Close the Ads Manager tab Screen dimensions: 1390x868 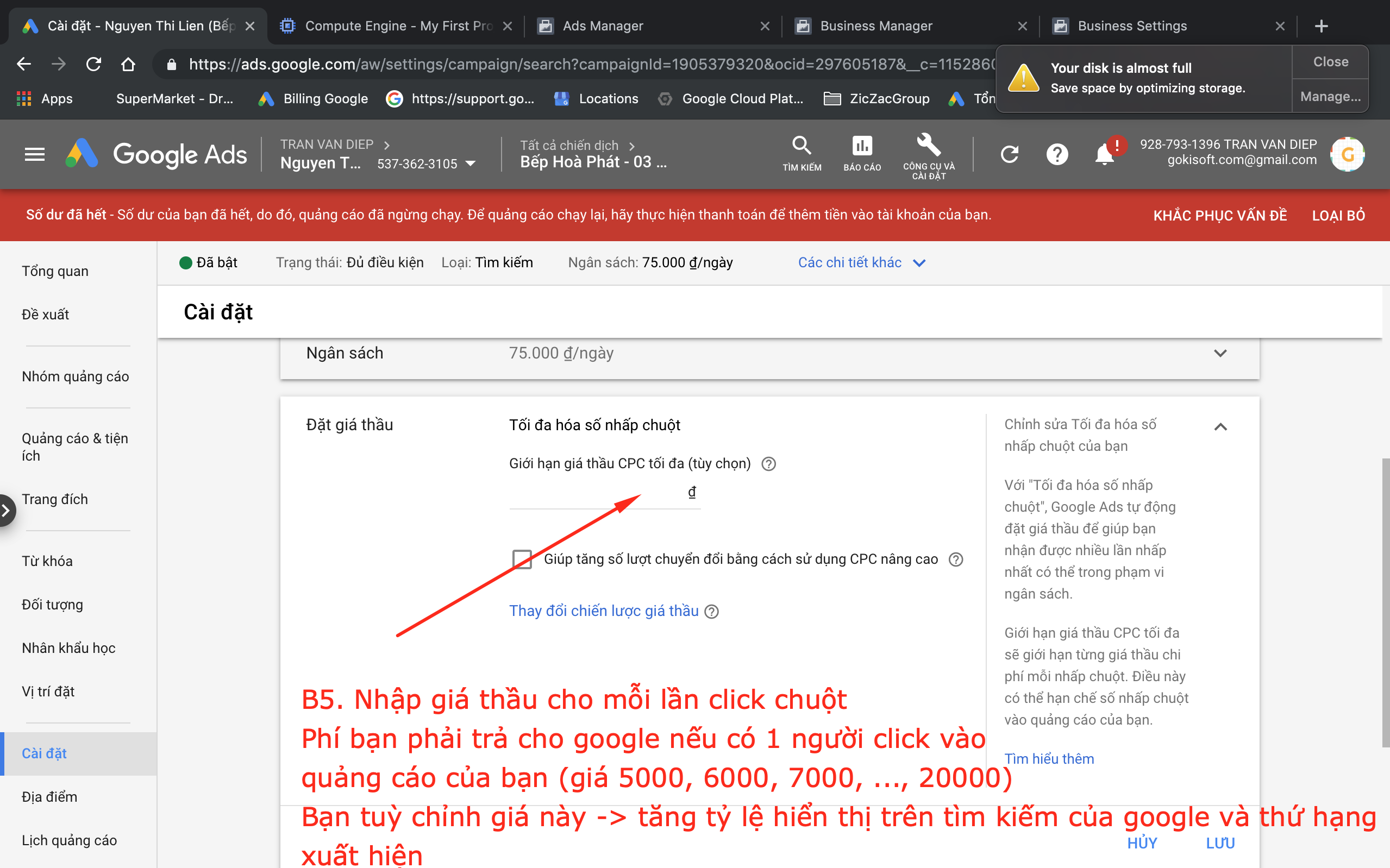[764, 26]
